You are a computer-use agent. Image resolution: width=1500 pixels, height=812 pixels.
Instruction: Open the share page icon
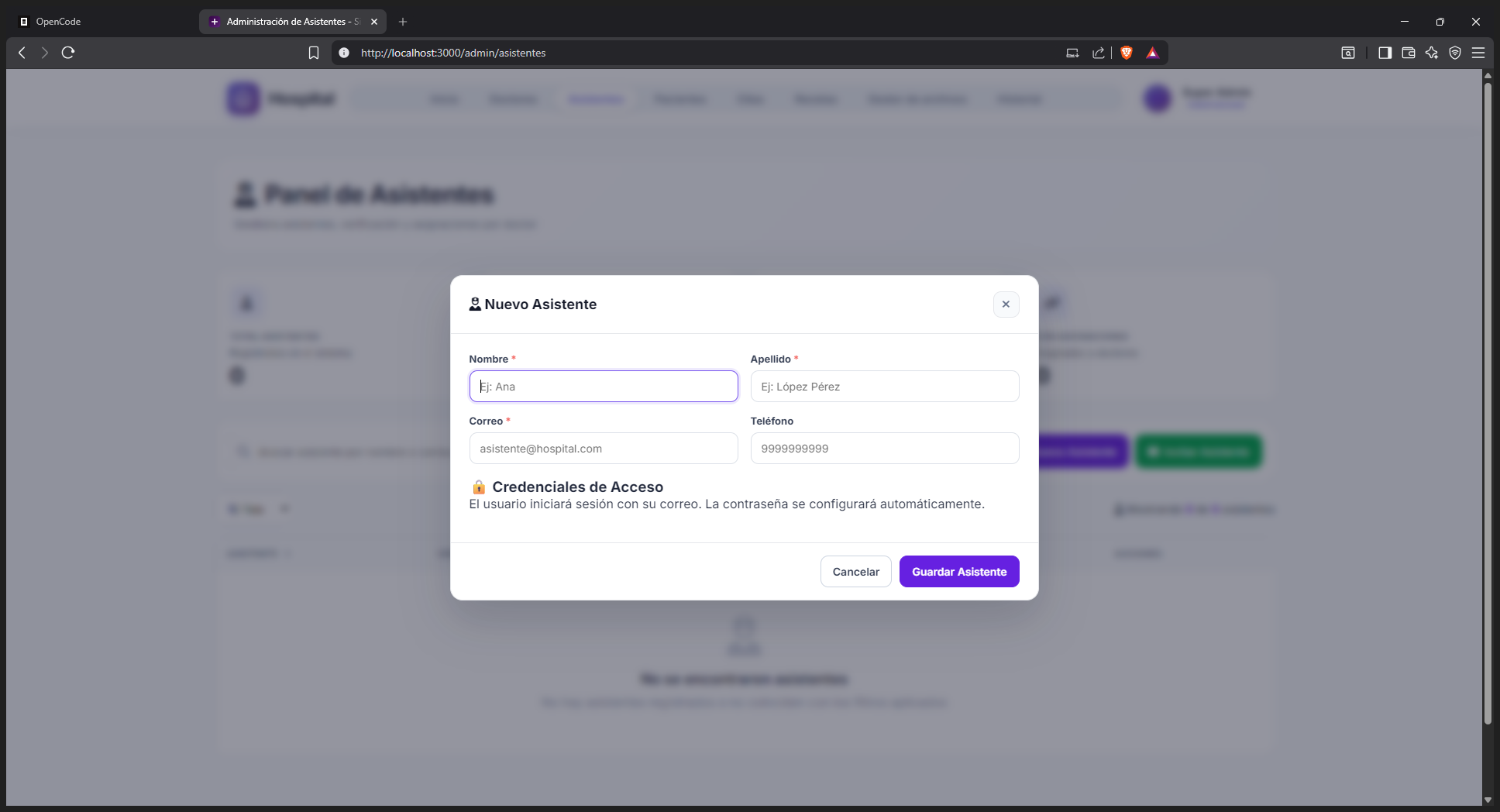(1098, 53)
